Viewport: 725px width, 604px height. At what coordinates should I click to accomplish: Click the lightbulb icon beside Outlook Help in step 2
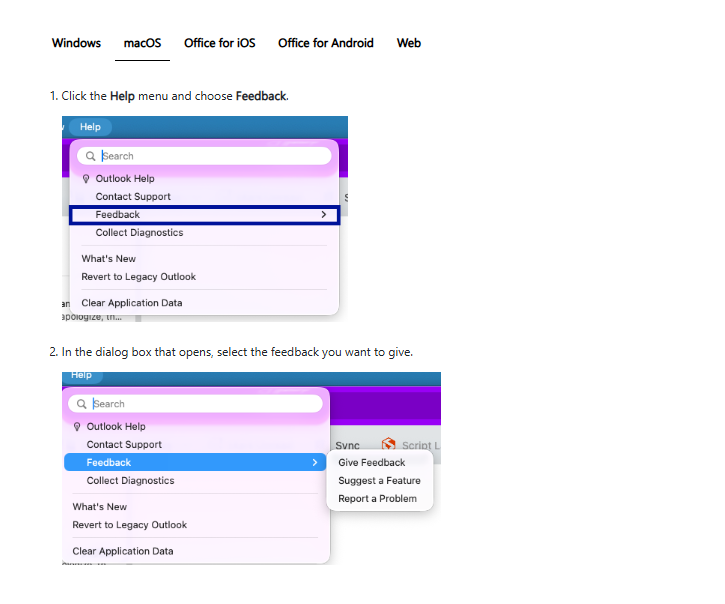77,426
